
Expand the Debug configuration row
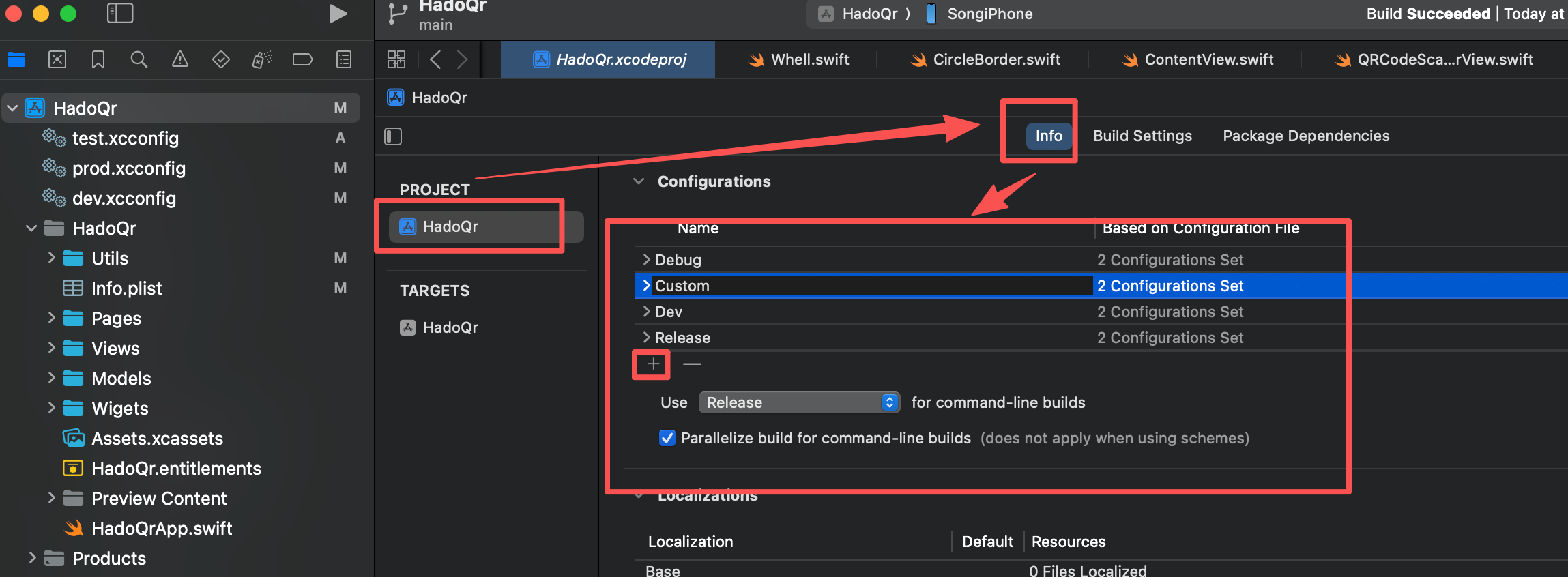(646, 260)
